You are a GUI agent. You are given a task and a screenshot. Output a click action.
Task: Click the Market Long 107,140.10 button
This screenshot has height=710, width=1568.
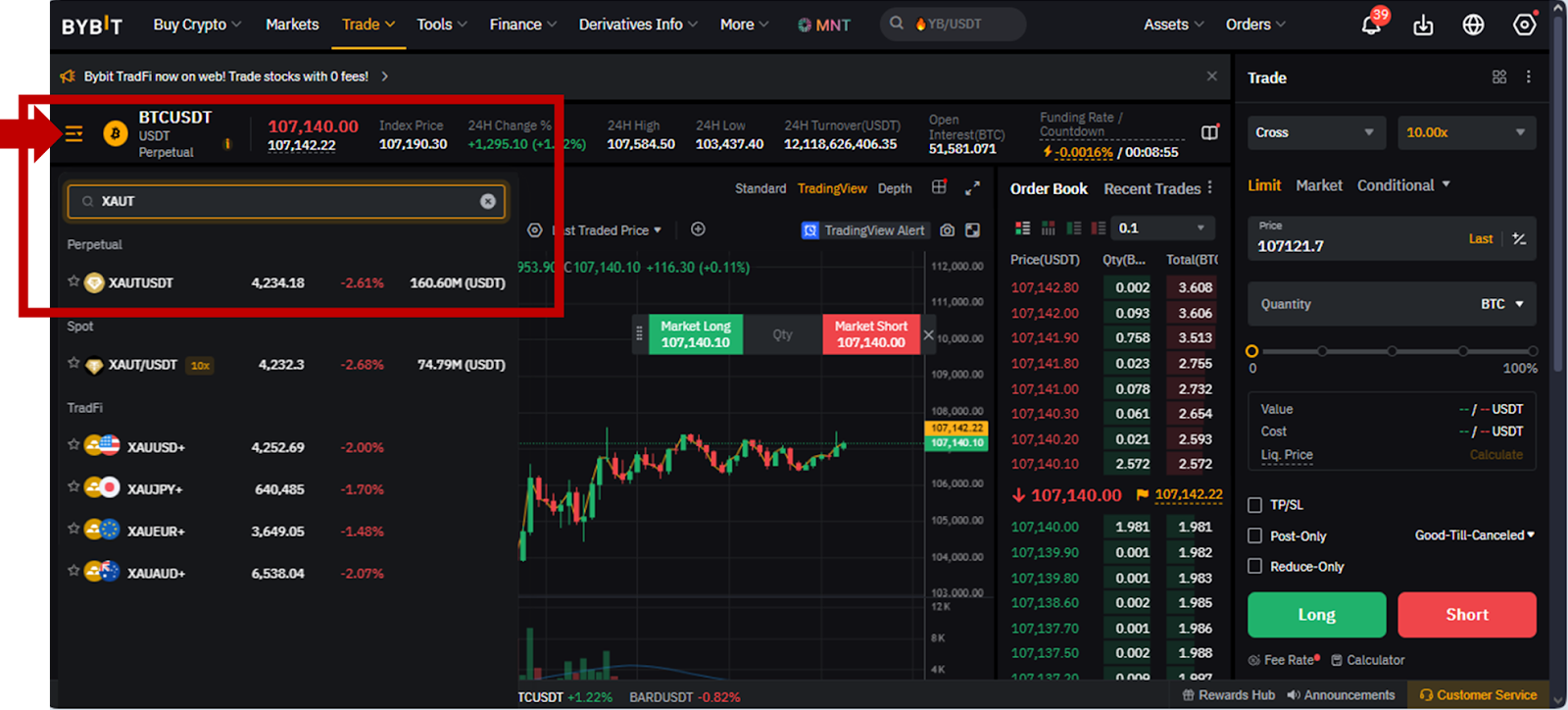point(695,334)
